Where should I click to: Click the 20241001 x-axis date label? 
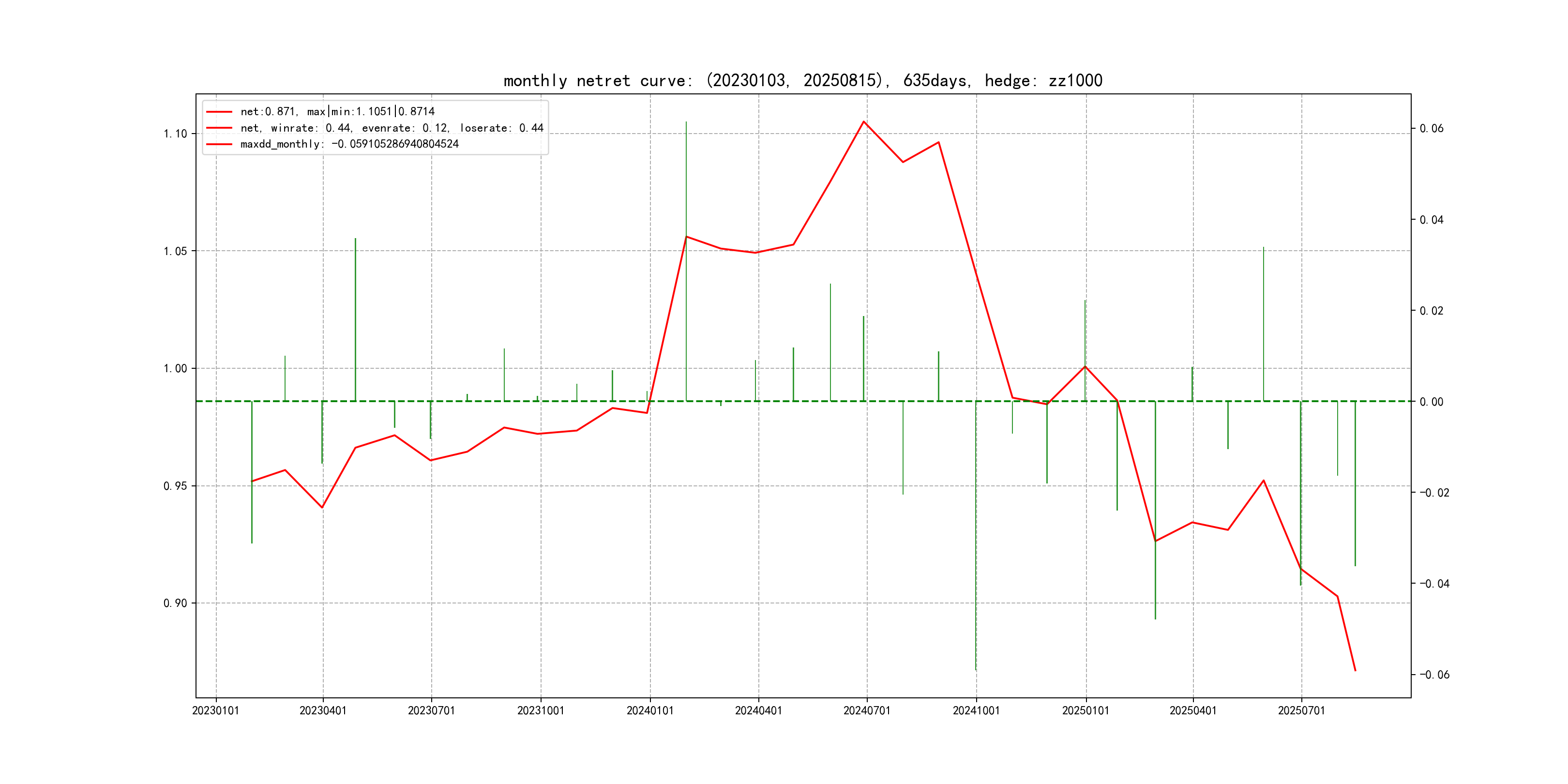(x=976, y=710)
